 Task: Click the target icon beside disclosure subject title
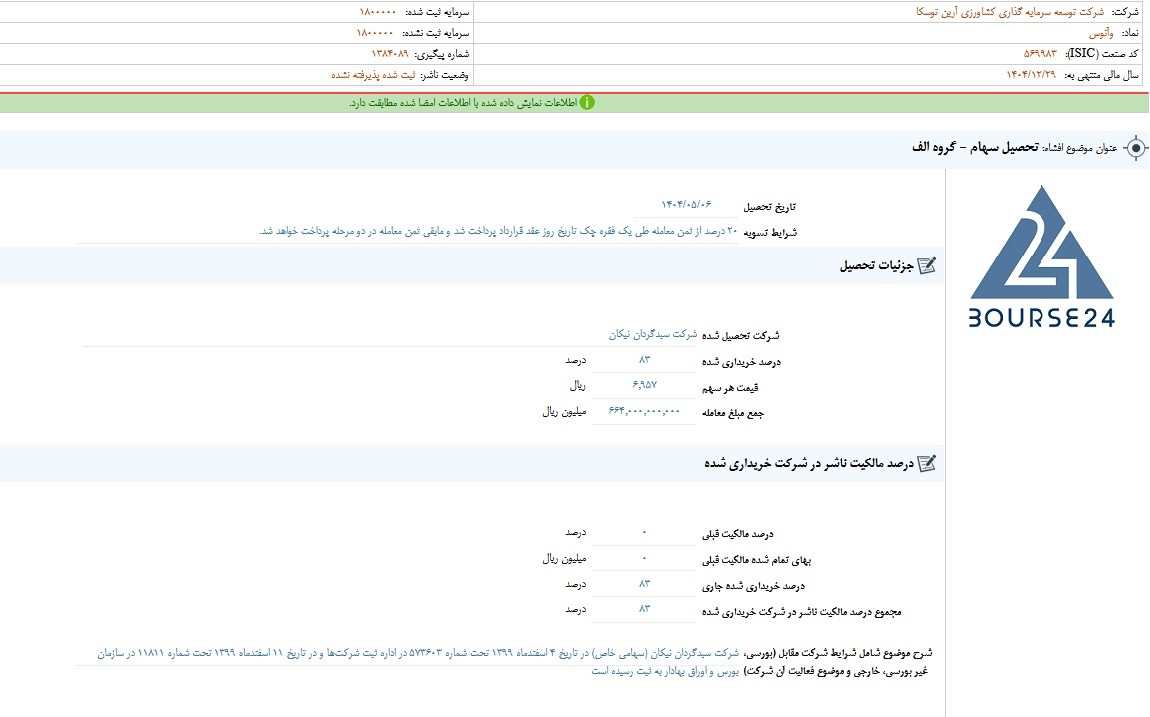1135,149
